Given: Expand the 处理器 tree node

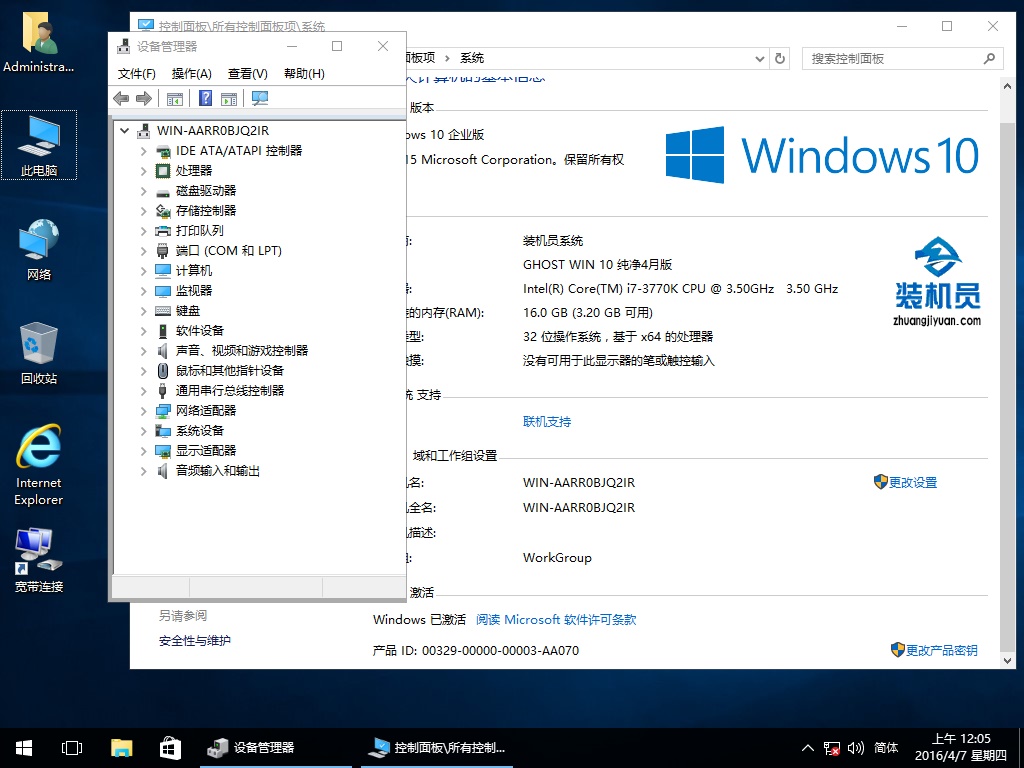Looking at the screenshot, I should [x=144, y=171].
